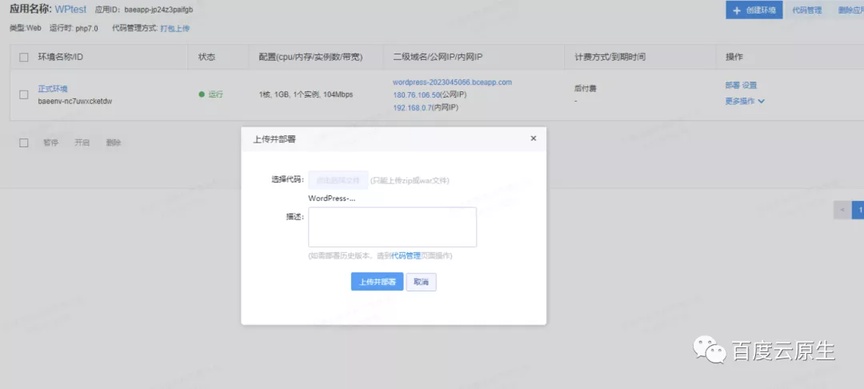Cancel the upload with 取消 button
Screen dimensions: 864x389
[421, 282]
